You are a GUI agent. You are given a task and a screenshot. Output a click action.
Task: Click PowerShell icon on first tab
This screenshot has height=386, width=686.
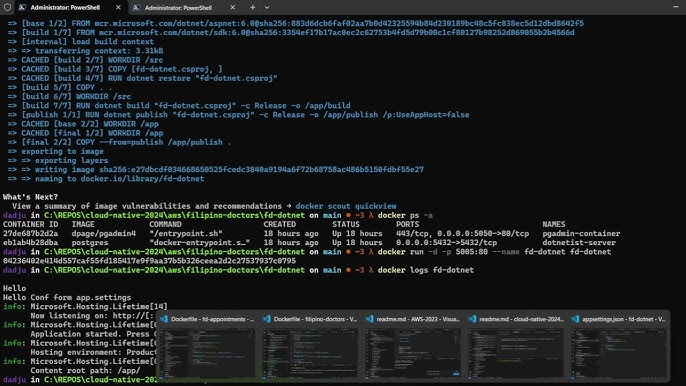[x=22, y=7]
